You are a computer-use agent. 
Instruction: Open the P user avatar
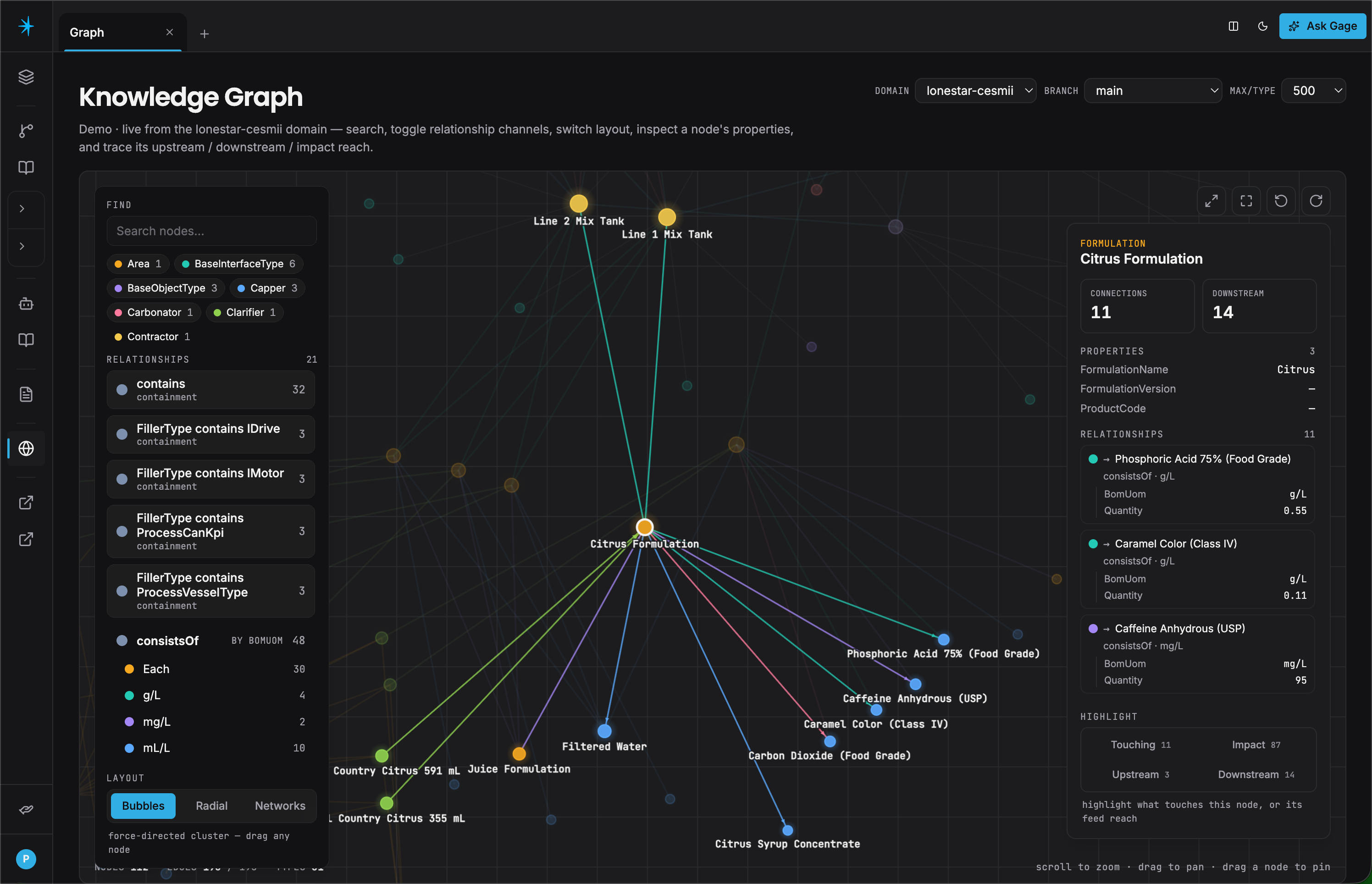click(26, 859)
